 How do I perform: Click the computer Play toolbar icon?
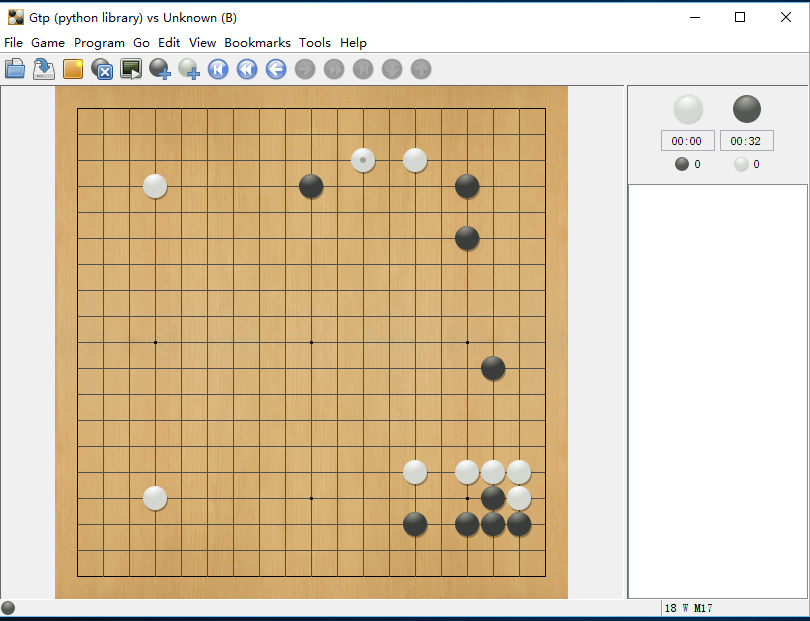[131, 68]
